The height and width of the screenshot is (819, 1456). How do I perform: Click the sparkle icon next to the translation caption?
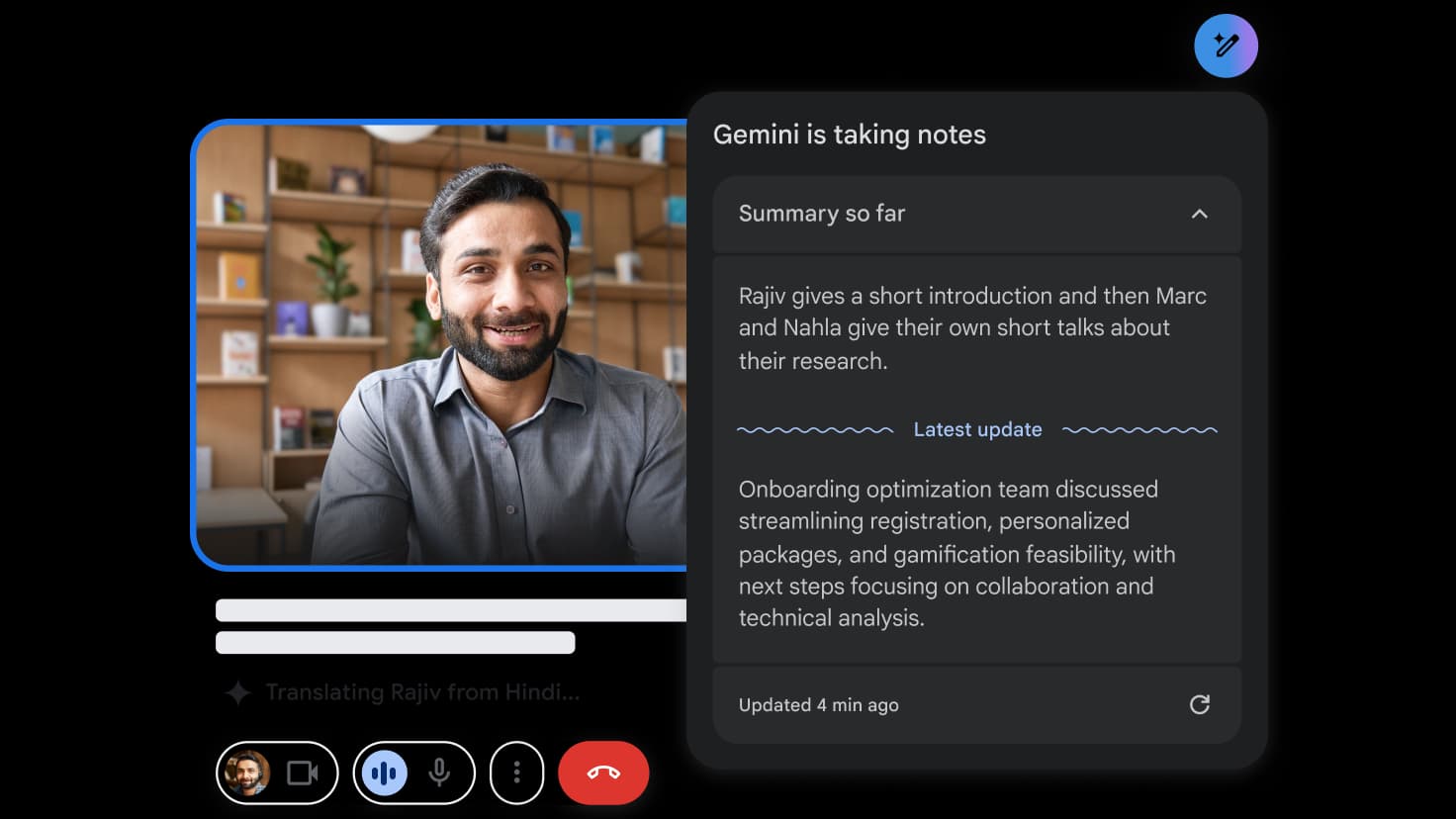click(x=236, y=692)
